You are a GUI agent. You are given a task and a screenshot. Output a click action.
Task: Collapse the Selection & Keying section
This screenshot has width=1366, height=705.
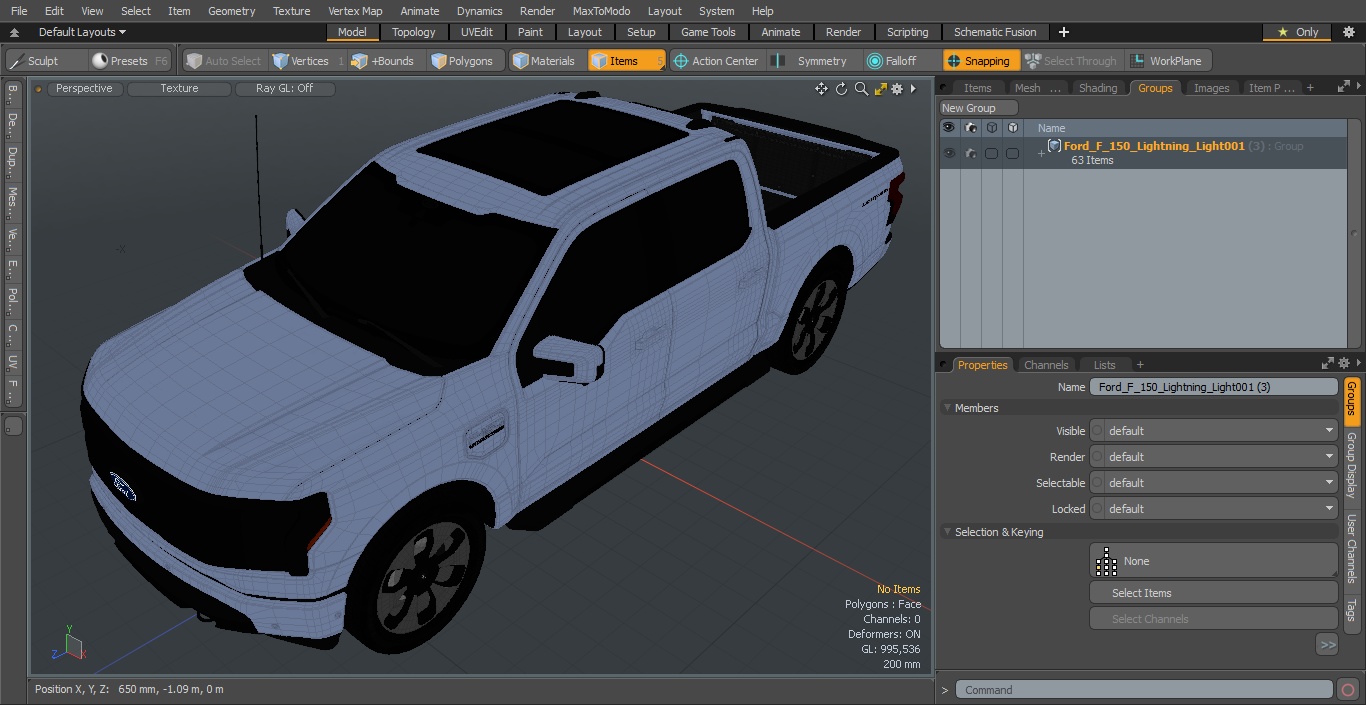[x=948, y=532]
